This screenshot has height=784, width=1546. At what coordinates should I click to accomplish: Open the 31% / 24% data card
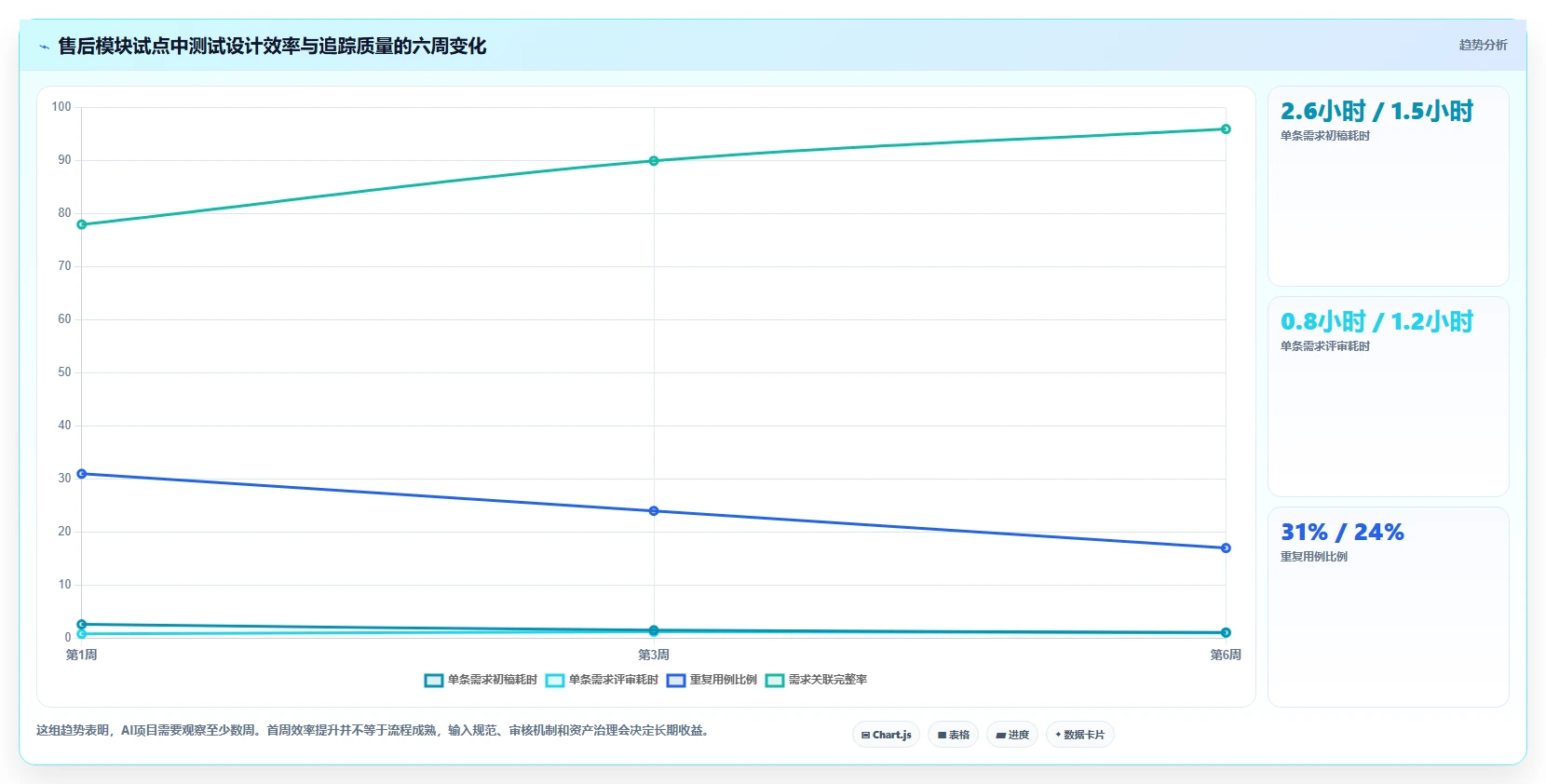click(x=1389, y=607)
